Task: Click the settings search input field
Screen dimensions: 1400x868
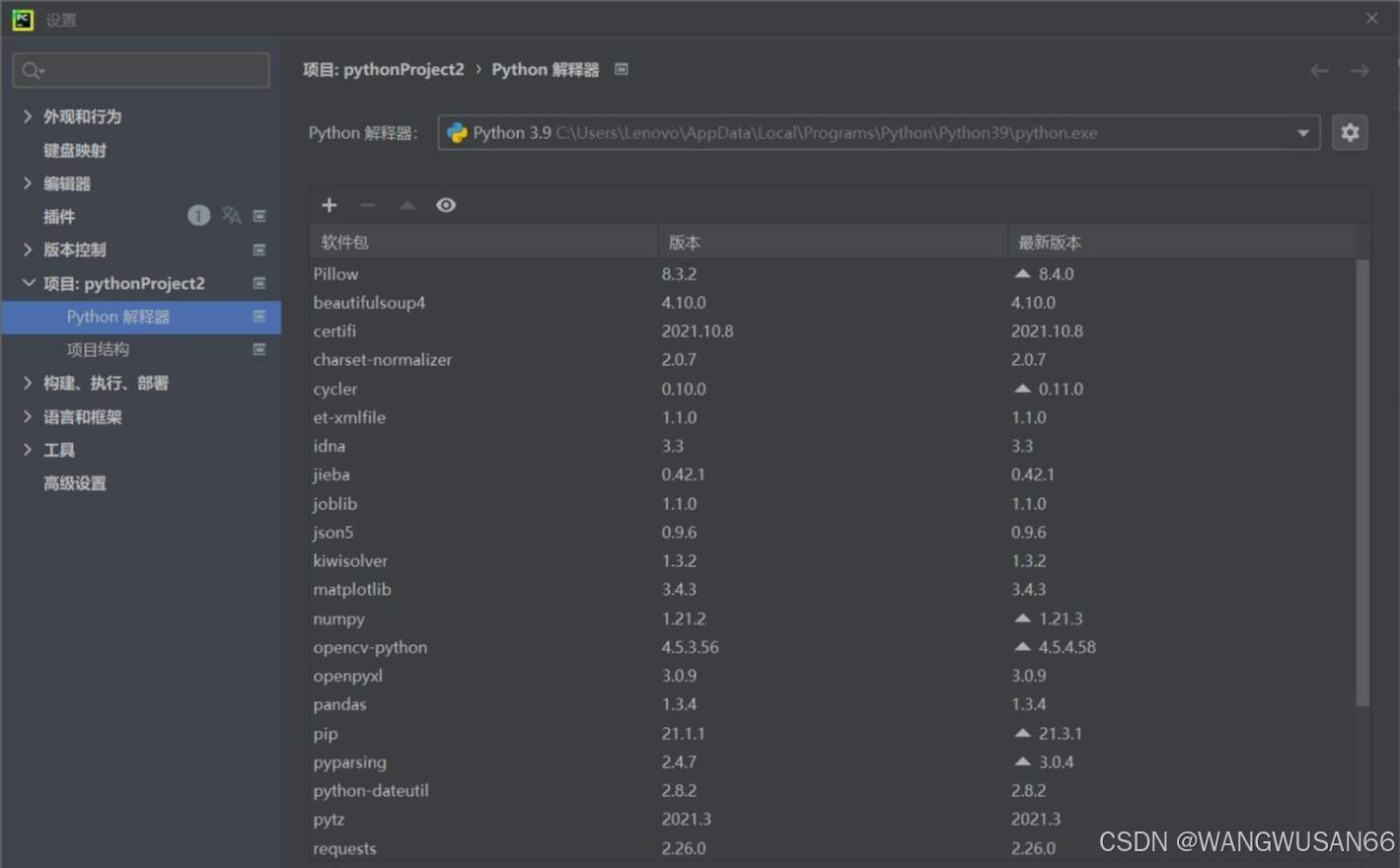Action: (141, 71)
